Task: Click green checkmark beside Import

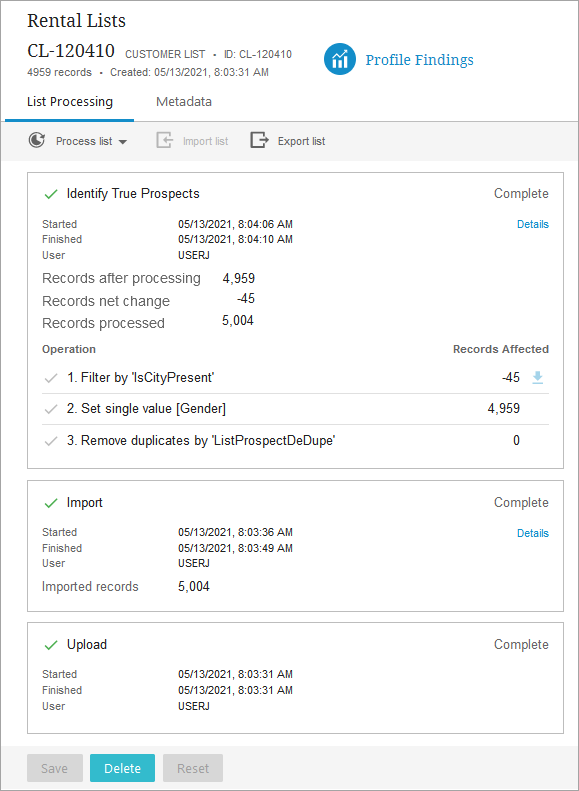Action: tap(50, 503)
